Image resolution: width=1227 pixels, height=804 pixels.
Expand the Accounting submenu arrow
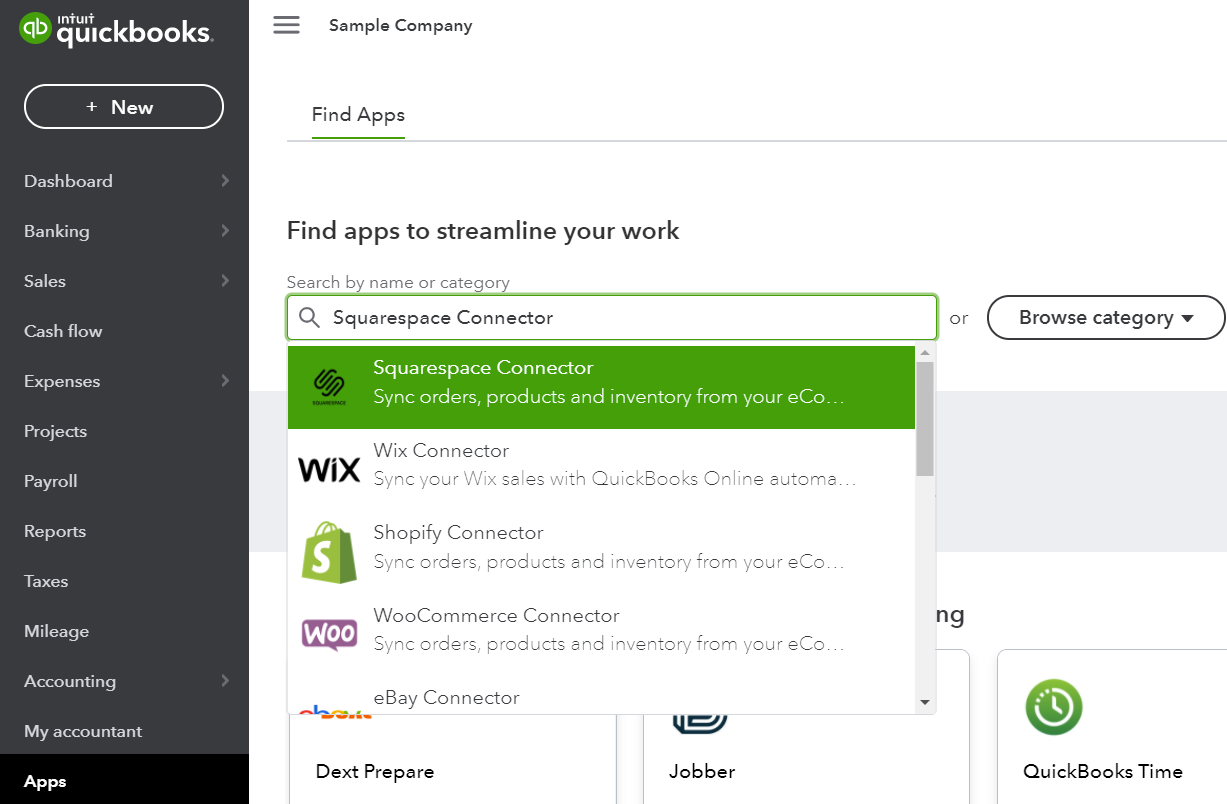tap(225, 681)
